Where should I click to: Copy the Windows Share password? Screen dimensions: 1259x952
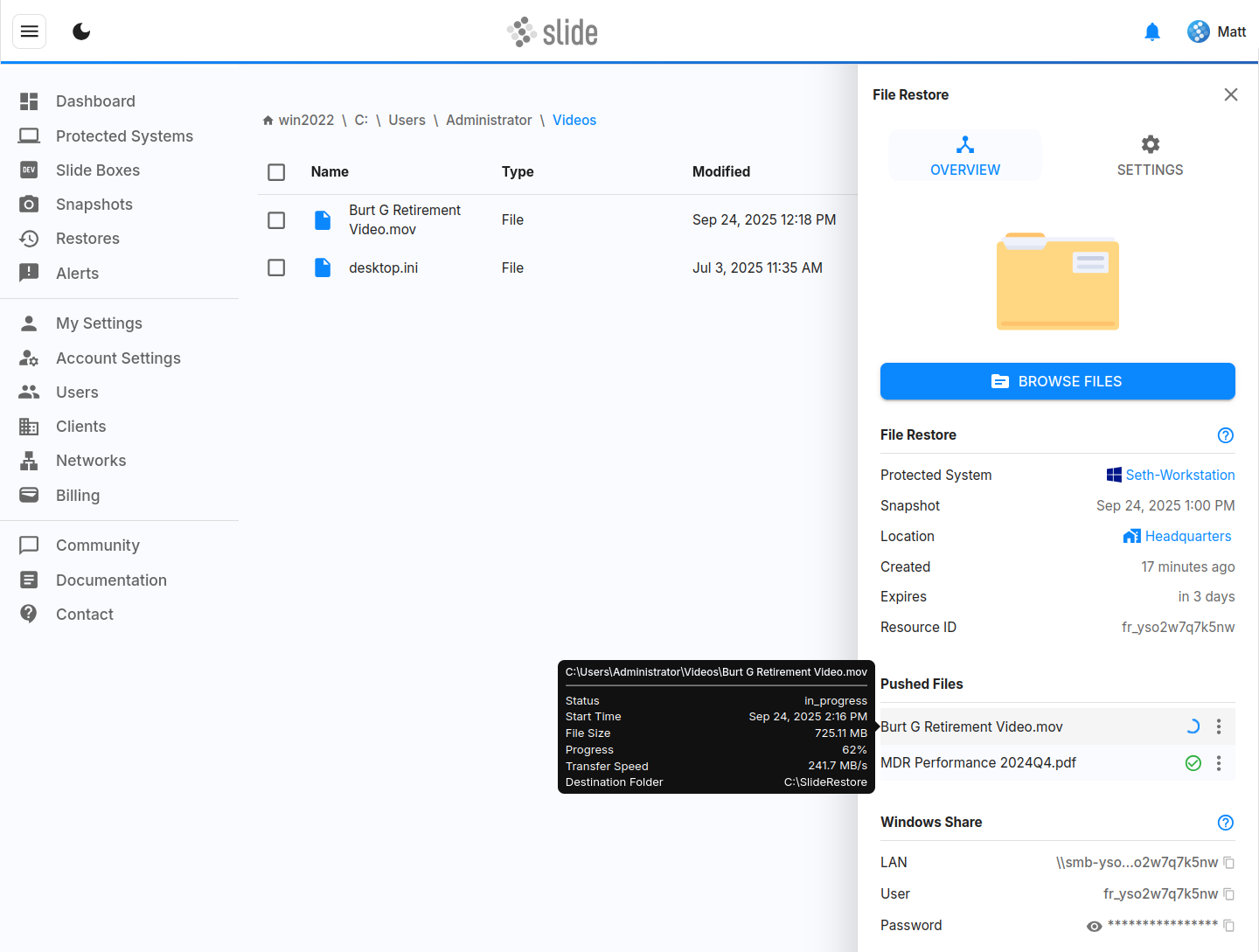click(x=1228, y=926)
